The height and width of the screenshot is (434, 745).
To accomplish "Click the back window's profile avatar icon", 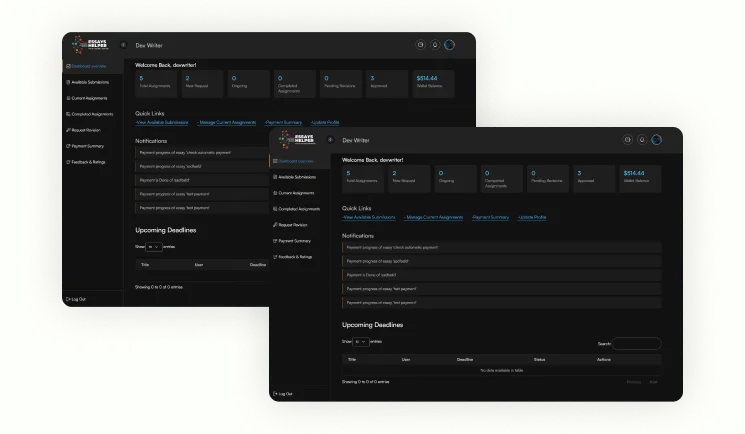I will (x=449, y=45).
